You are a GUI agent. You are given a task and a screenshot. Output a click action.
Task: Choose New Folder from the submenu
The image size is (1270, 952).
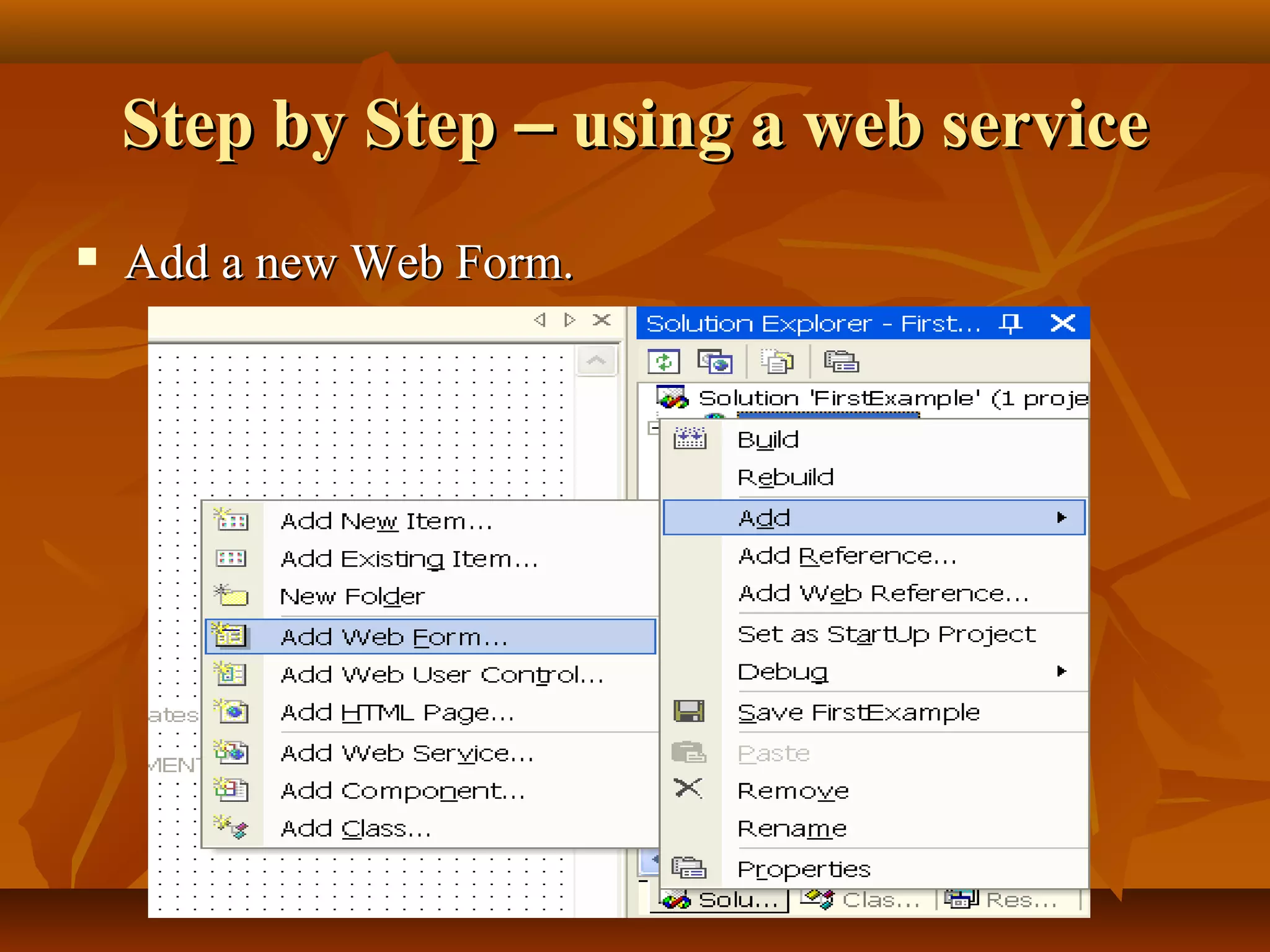pos(430,596)
